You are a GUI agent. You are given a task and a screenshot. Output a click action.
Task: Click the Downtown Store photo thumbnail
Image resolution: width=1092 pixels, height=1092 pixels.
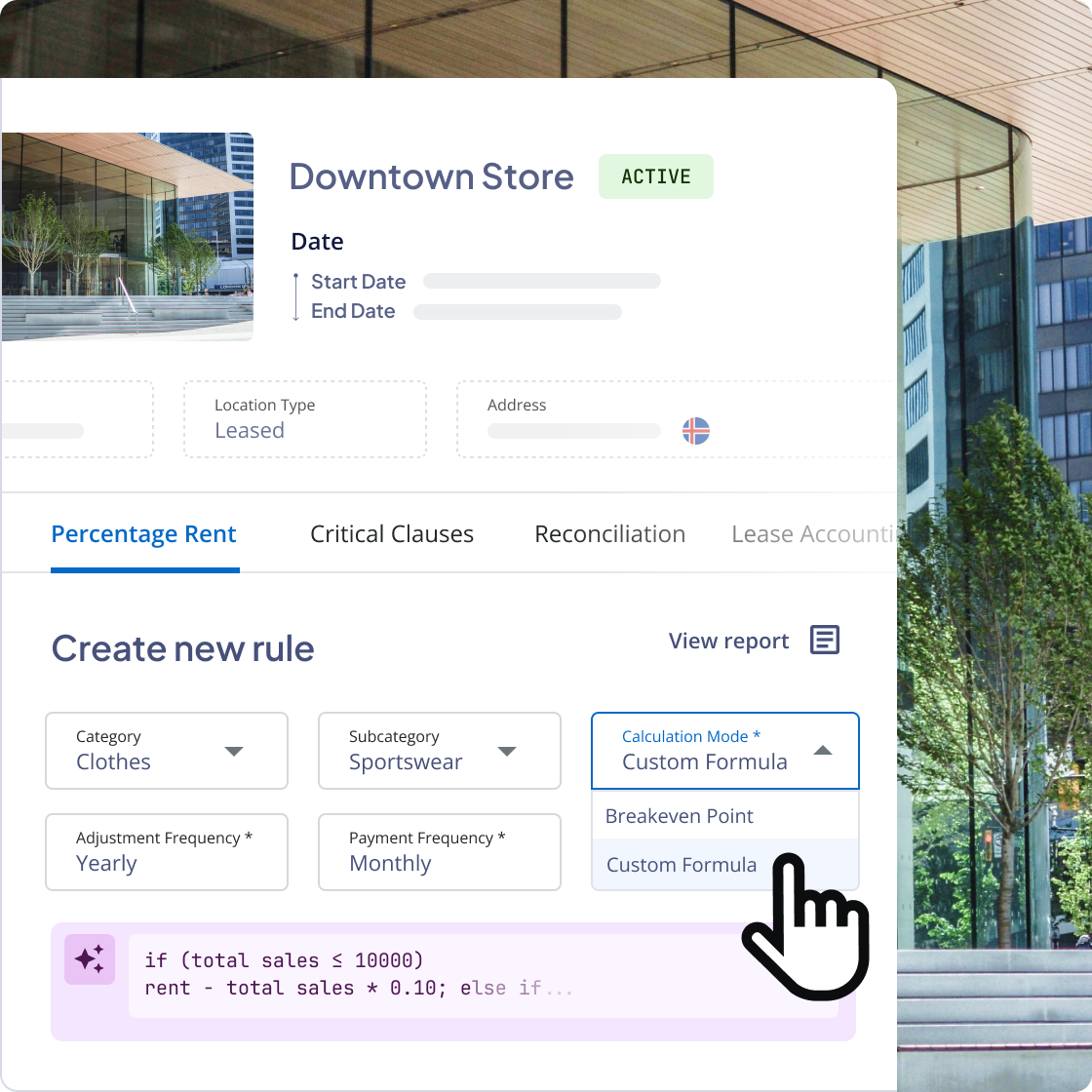pos(127,235)
